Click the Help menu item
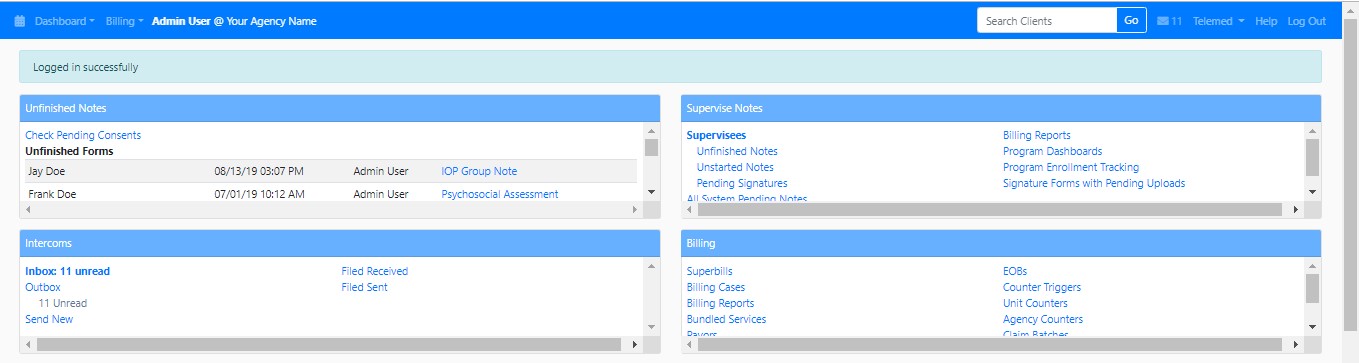Screen dimensions: 1359x363 (x=1266, y=21)
